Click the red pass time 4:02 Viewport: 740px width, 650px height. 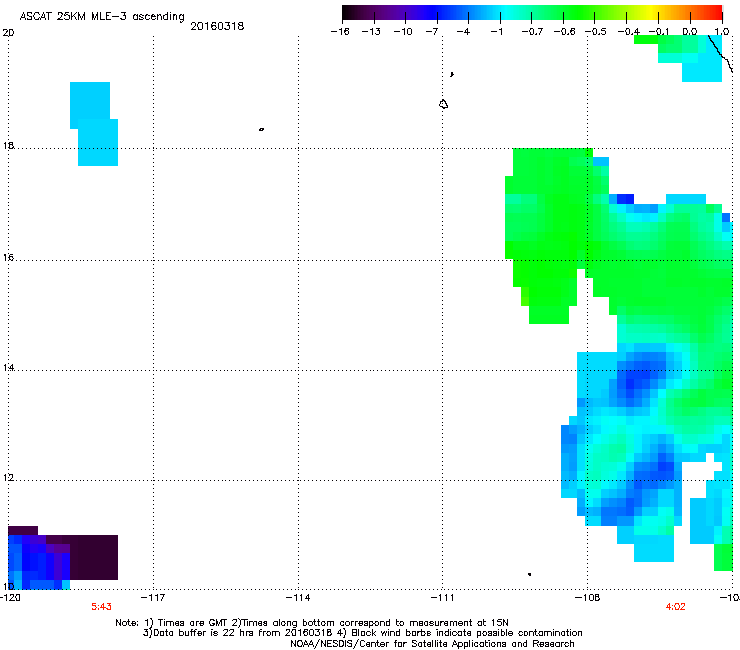pos(675,607)
